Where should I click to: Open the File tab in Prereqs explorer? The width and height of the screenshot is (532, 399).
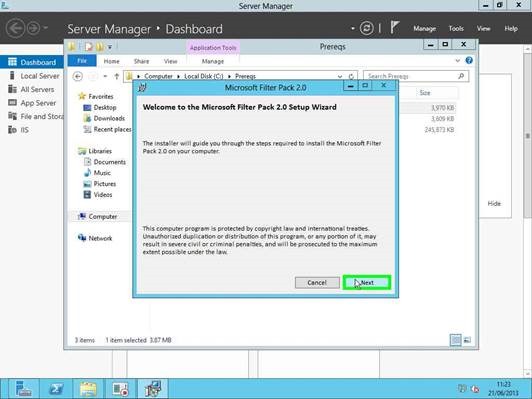tap(82, 61)
